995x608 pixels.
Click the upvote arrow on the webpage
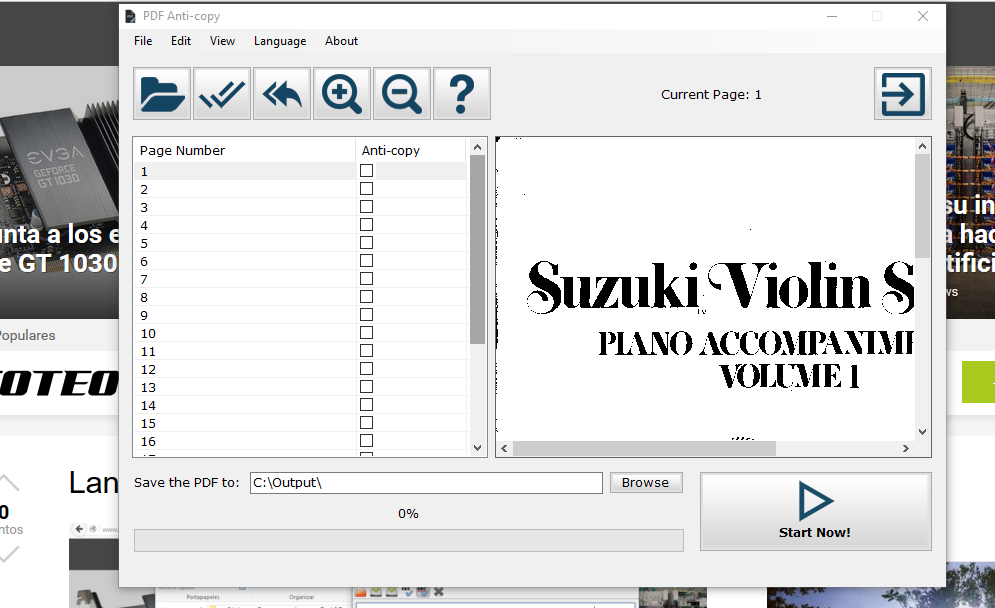point(9,482)
